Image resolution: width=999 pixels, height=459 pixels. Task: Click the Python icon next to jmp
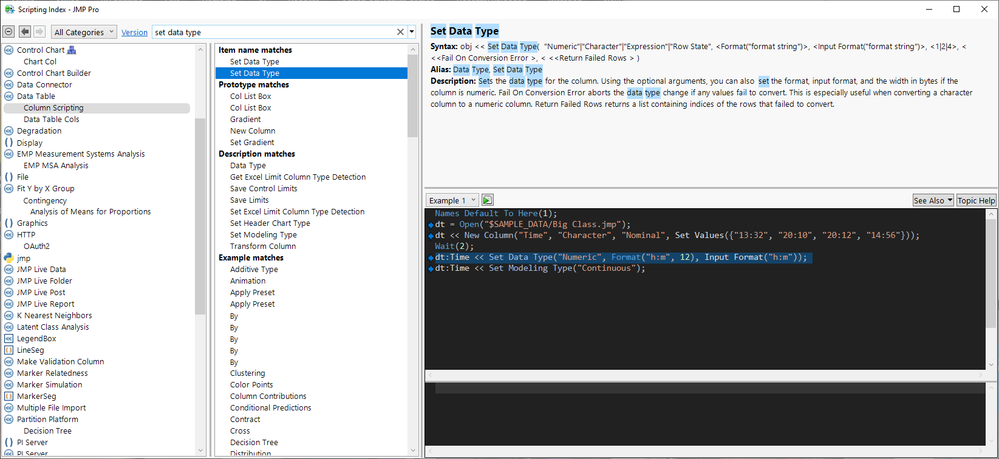click(x=9, y=258)
